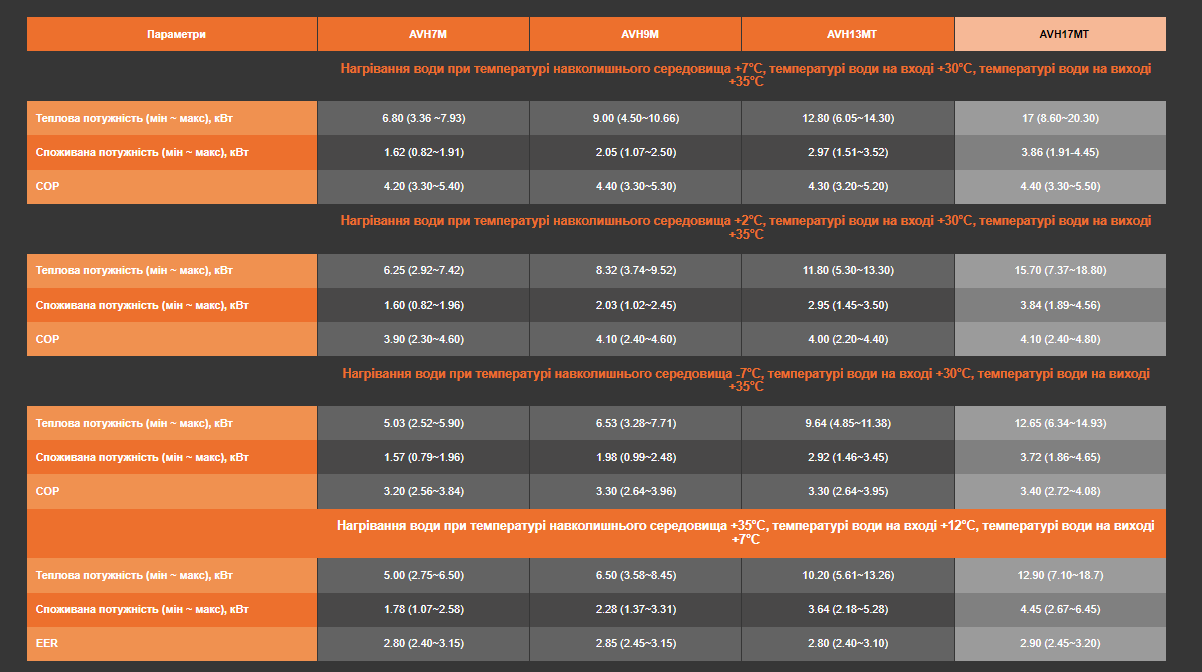Click the power value 2.97 (1.51~3.52)
This screenshot has height=672, width=1202.
[x=848, y=152]
